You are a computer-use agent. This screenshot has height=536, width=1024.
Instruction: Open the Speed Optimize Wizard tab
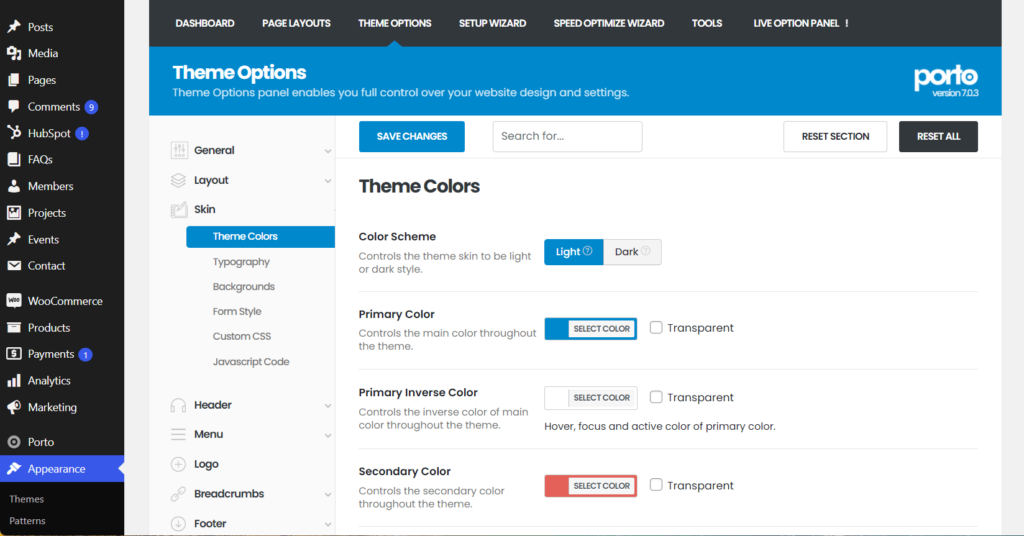point(609,24)
